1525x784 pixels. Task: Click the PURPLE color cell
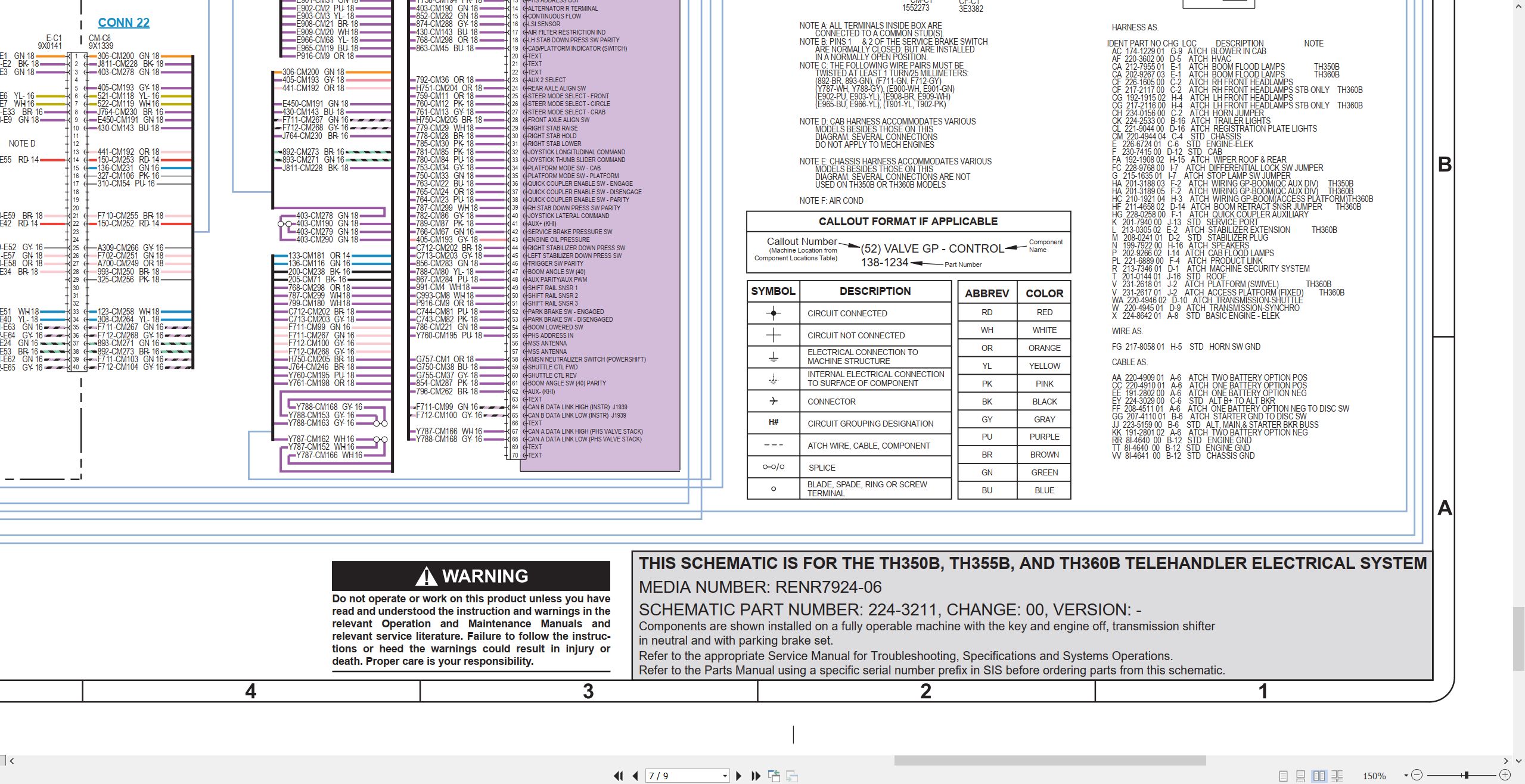pos(1044,437)
